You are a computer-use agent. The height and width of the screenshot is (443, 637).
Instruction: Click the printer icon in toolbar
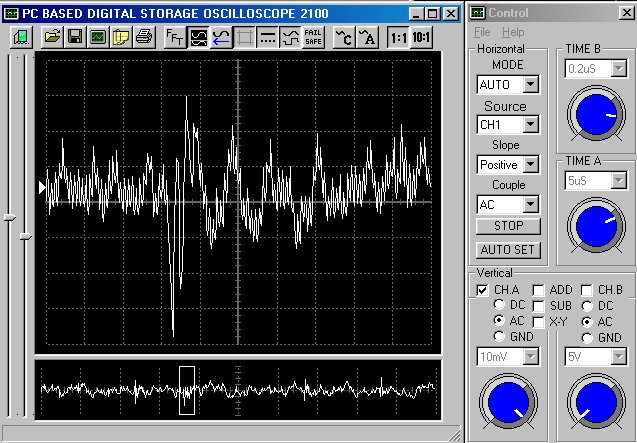pyautogui.click(x=143, y=38)
